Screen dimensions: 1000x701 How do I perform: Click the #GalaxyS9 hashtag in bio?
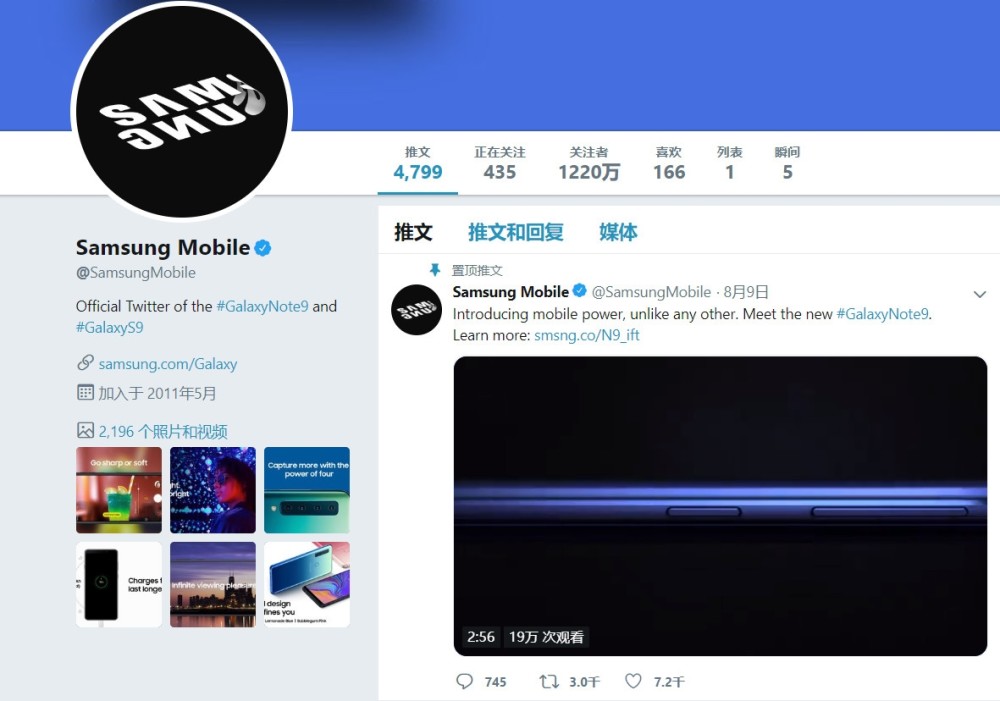click(110, 328)
